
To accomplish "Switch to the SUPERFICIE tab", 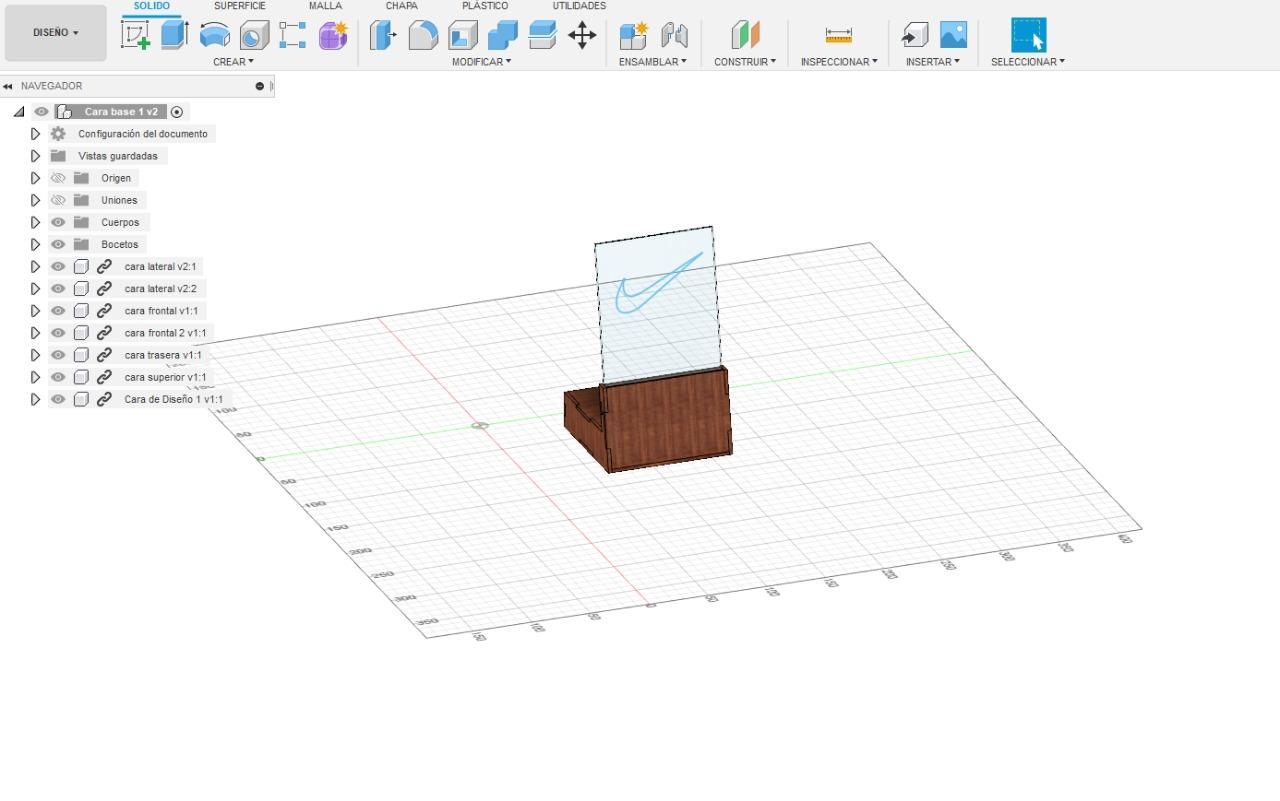I will (x=240, y=6).
